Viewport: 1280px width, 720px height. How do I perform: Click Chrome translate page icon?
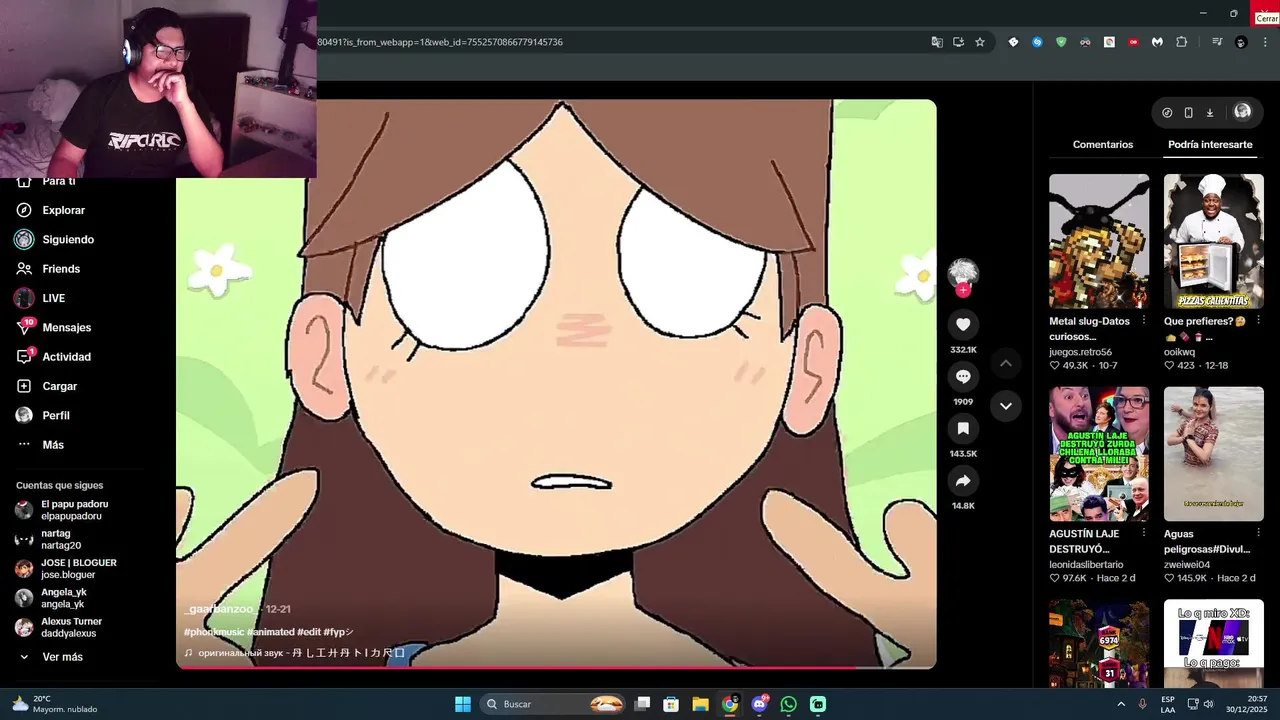[937, 42]
